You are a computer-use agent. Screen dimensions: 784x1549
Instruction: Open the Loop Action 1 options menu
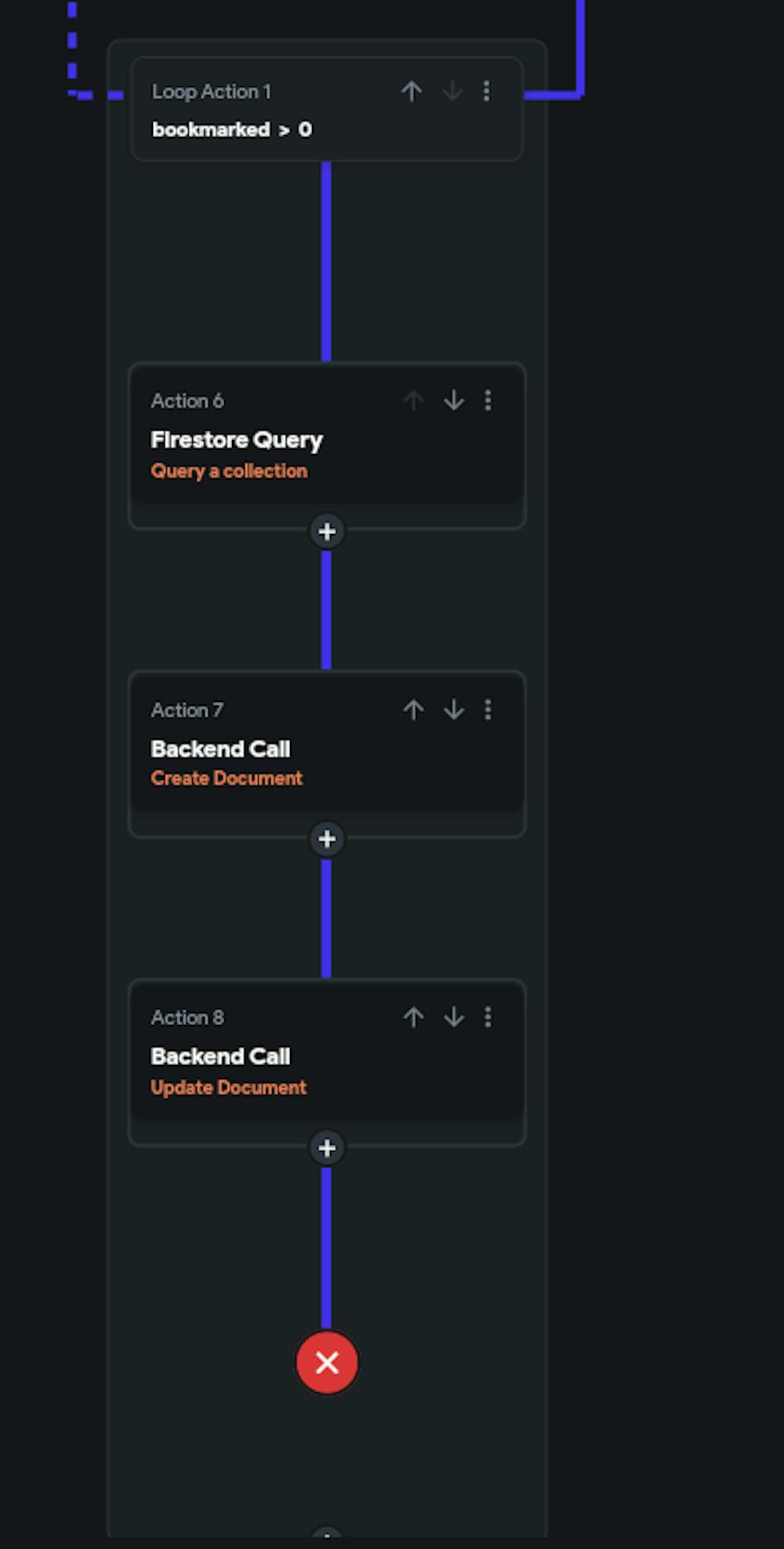(488, 91)
